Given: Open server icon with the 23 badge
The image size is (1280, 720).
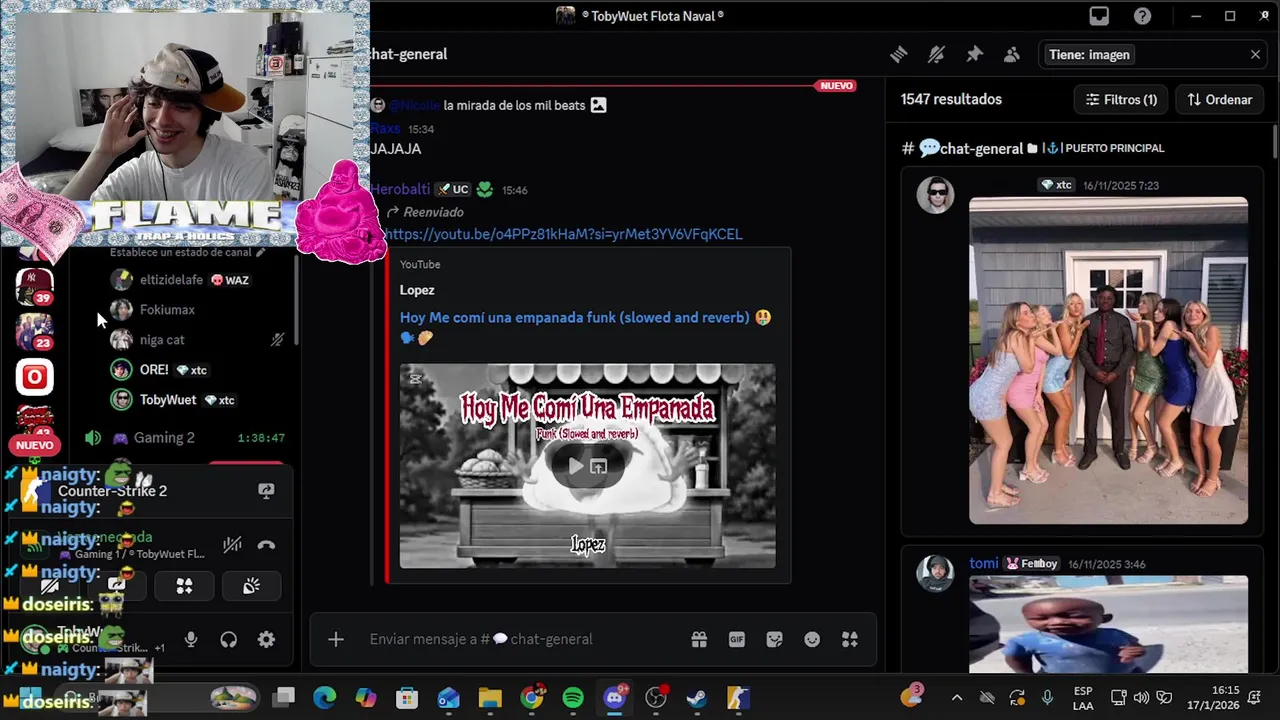Looking at the screenshot, I should point(34,332).
